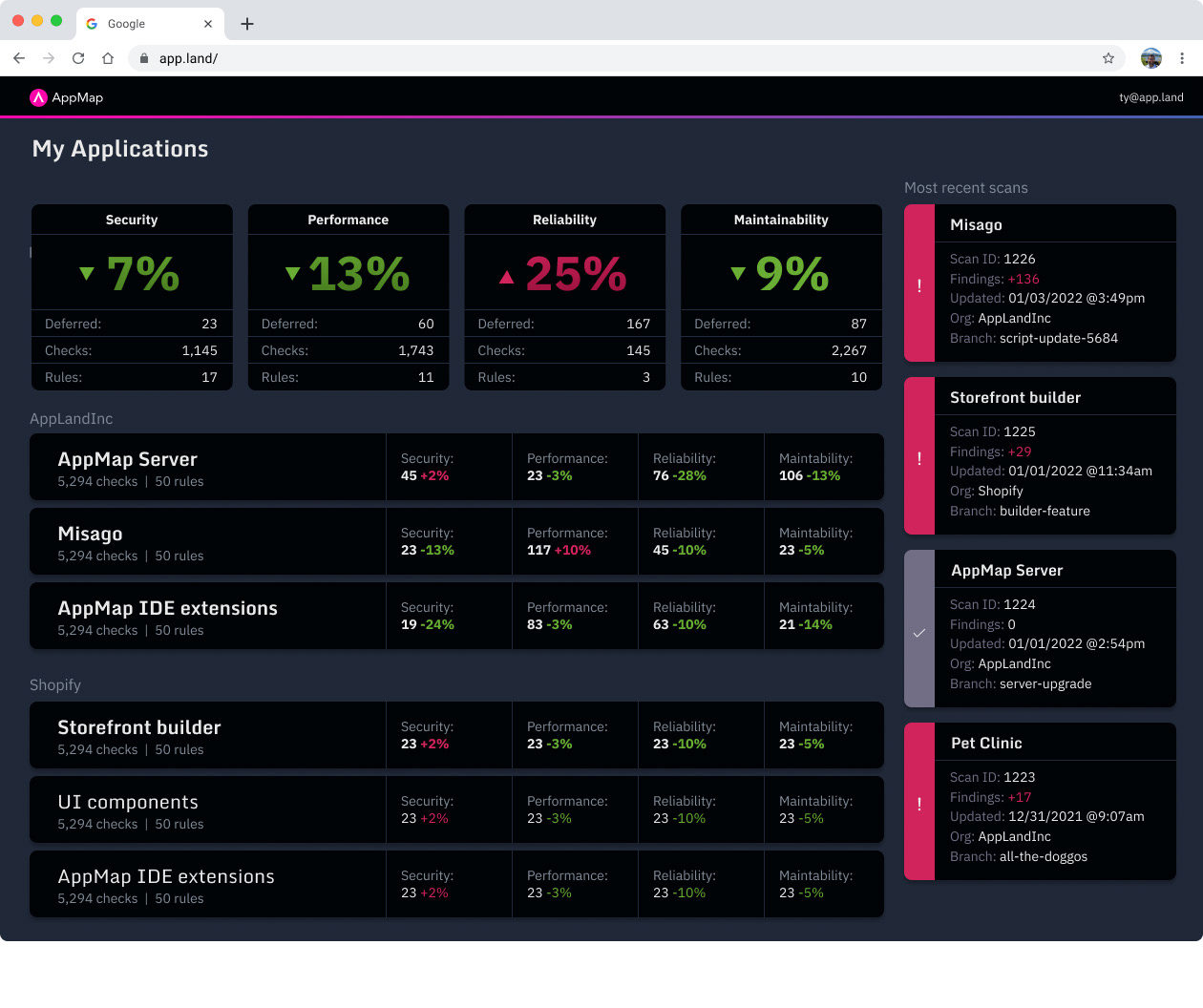Image resolution: width=1203 pixels, height=1008 pixels.
Task: Click the browser back arrow
Action: click(19, 58)
